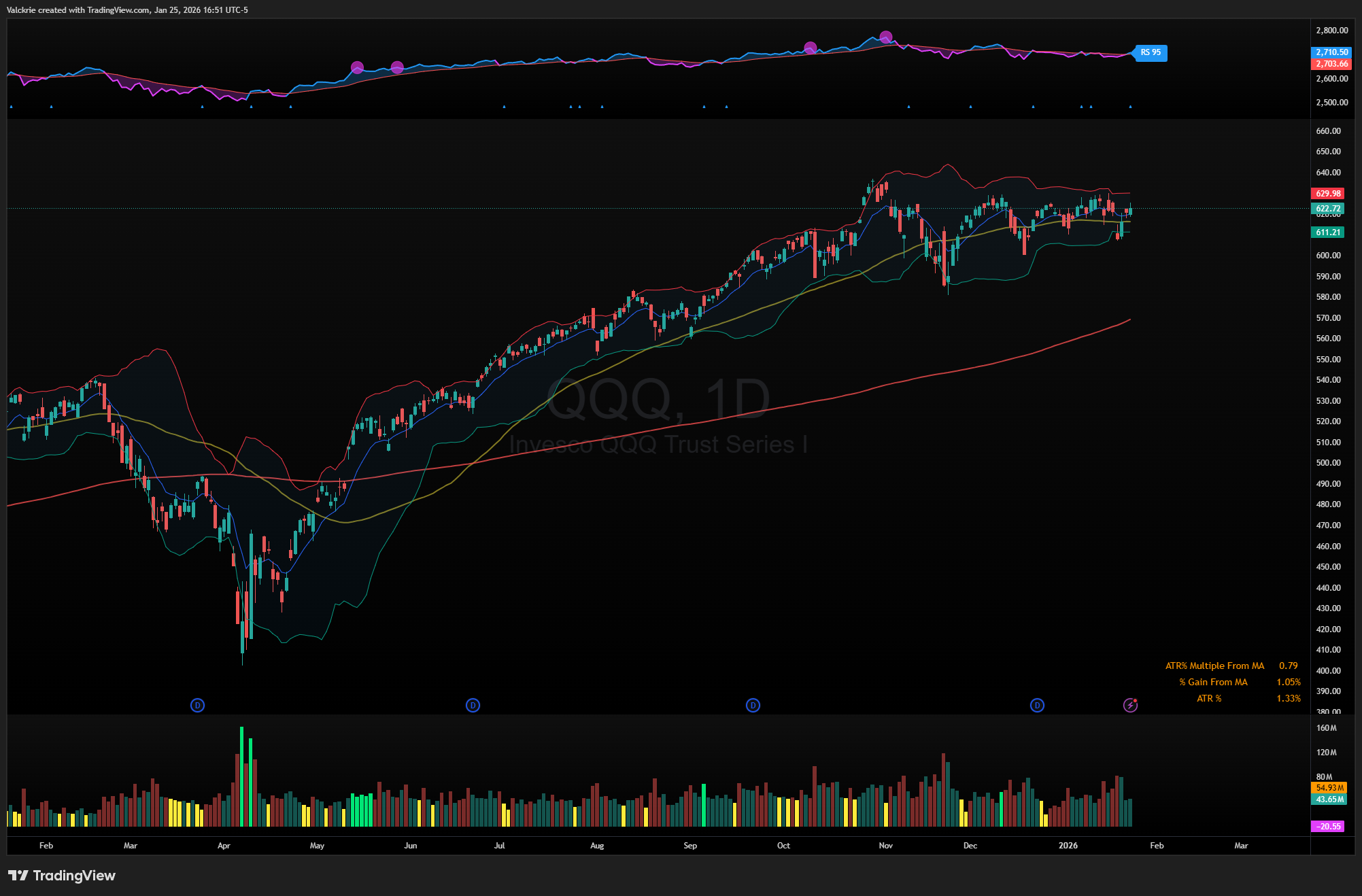This screenshot has height=896, width=1362.
Task: Click the Nov label on time axis
Action: point(885,846)
